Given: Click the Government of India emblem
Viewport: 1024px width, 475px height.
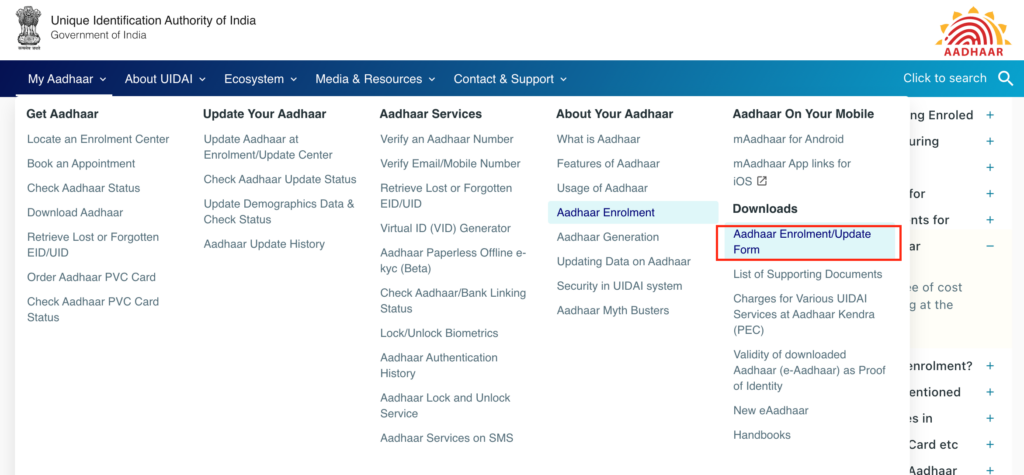Looking at the screenshot, I should pos(29,28).
